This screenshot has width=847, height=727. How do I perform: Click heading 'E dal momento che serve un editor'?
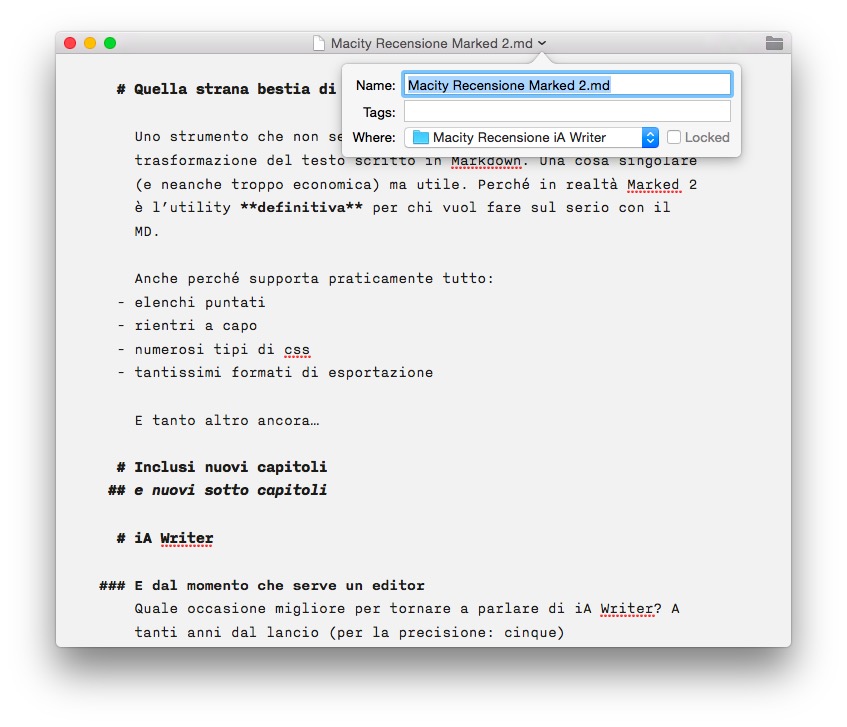coord(279,585)
